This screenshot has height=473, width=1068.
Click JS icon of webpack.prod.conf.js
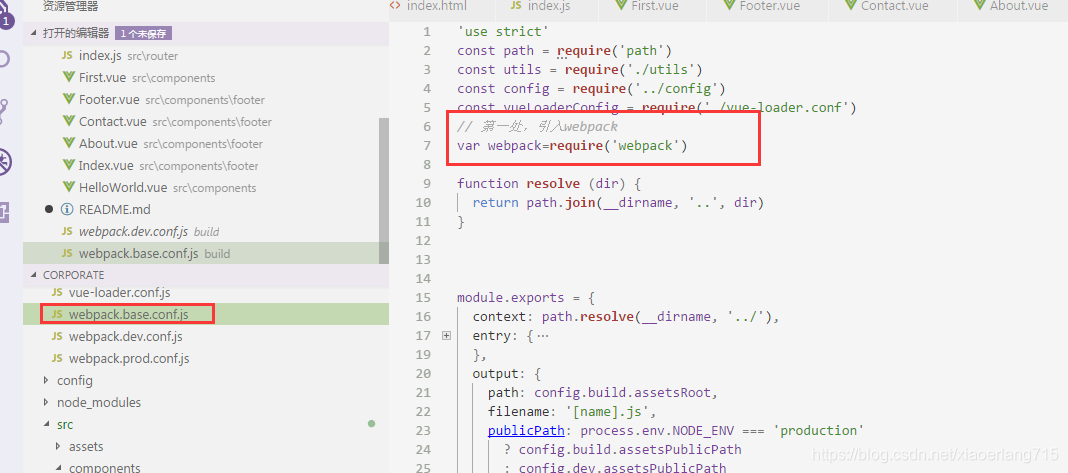[x=57, y=358]
